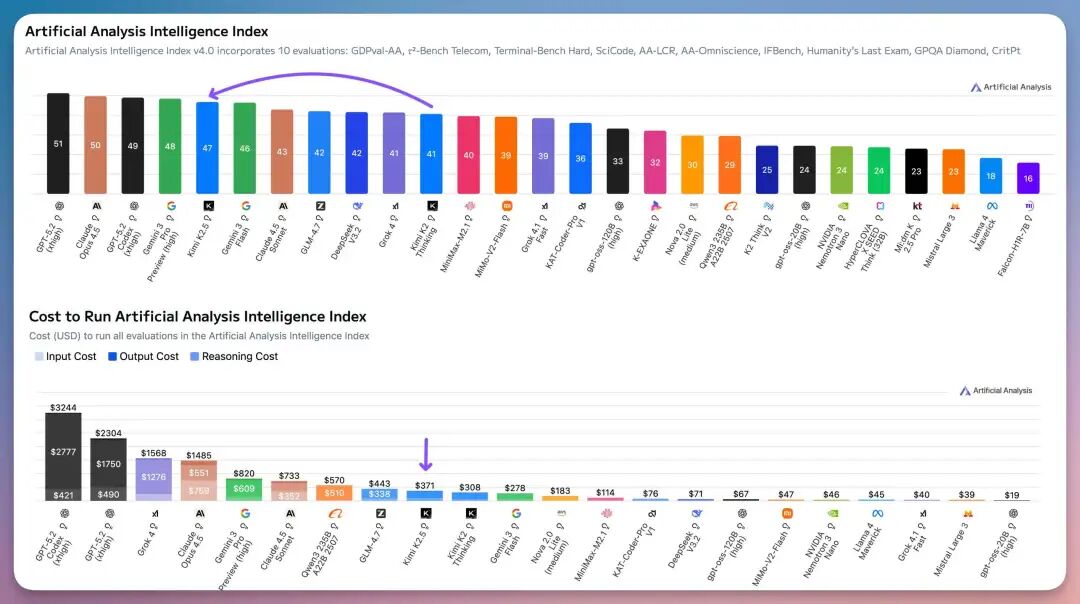Click the Meta icon under the 18 bar
The height and width of the screenshot is (604, 1080).
pyautogui.click(x=991, y=205)
